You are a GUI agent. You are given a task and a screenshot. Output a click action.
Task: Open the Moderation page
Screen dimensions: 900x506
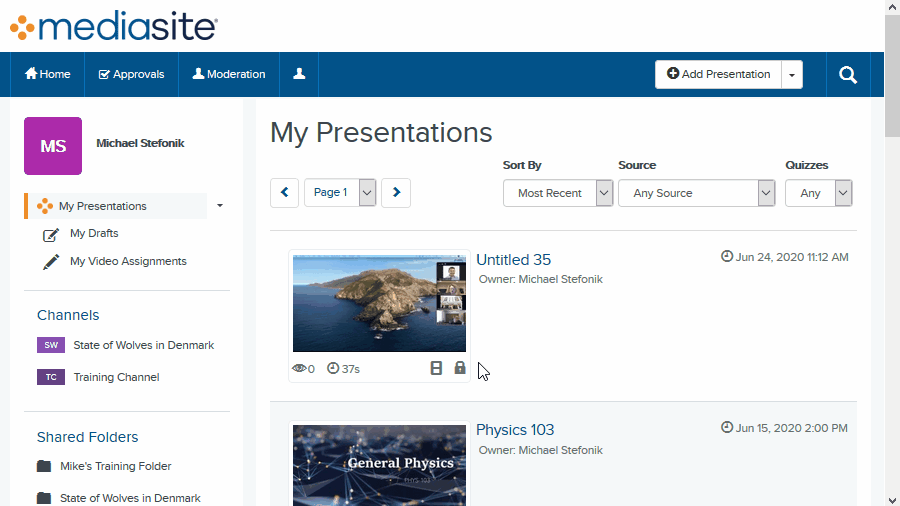click(228, 74)
